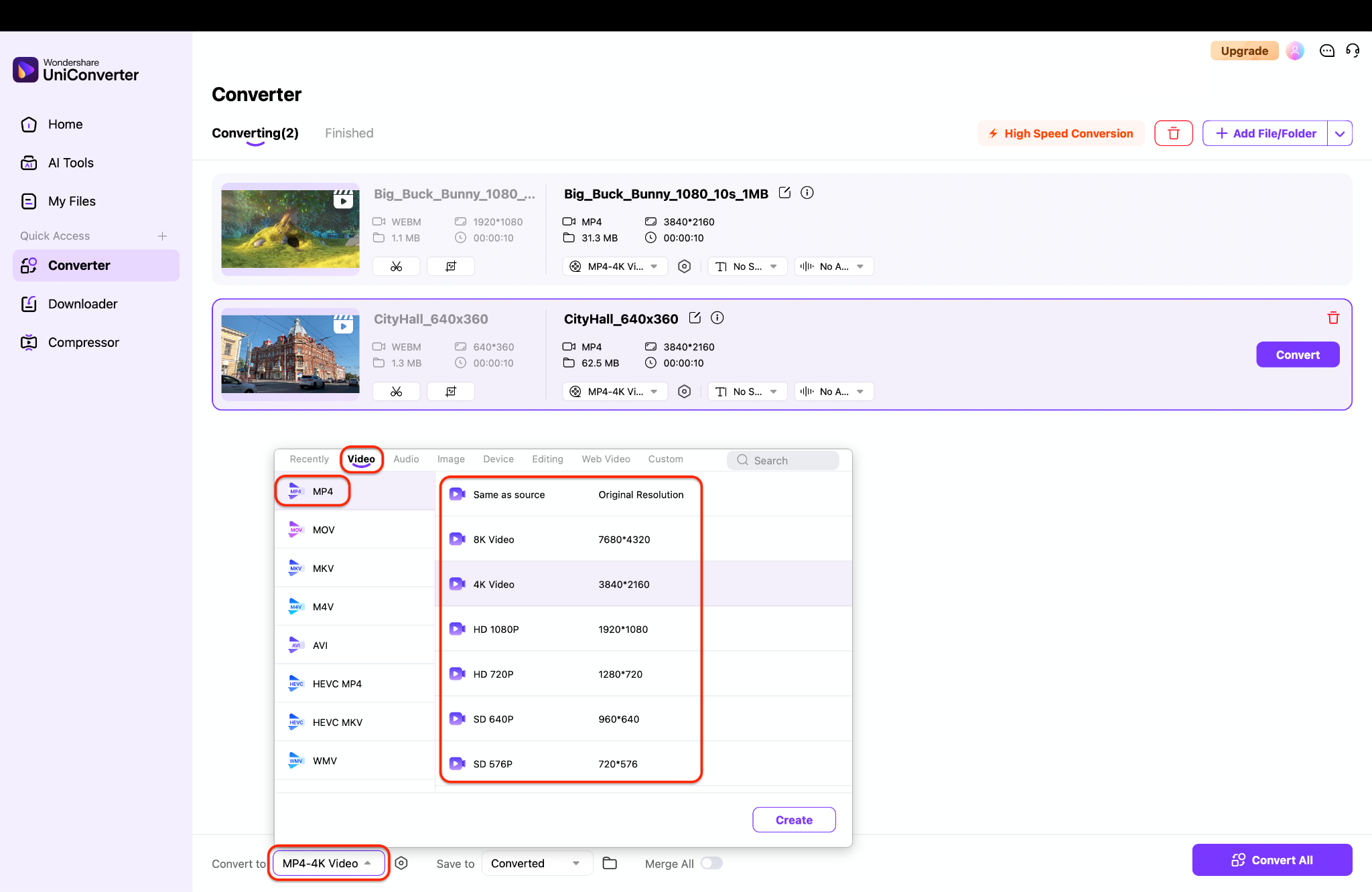The width and height of the screenshot is (1372, 892).
Task: Open the Editing format tab
Action: click(547, 459)
